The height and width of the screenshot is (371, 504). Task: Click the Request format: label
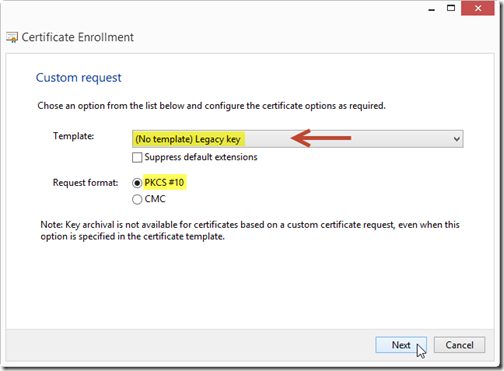coord(86,183)
